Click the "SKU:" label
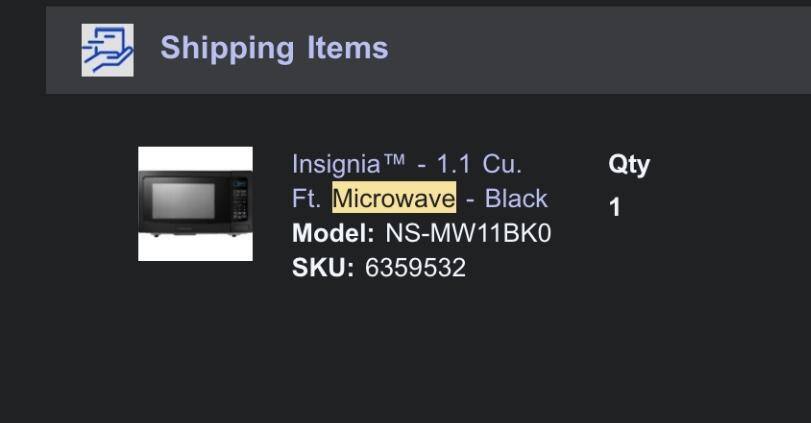The width and height of the screenshot is (811, 423). click(x=323, y=268)
